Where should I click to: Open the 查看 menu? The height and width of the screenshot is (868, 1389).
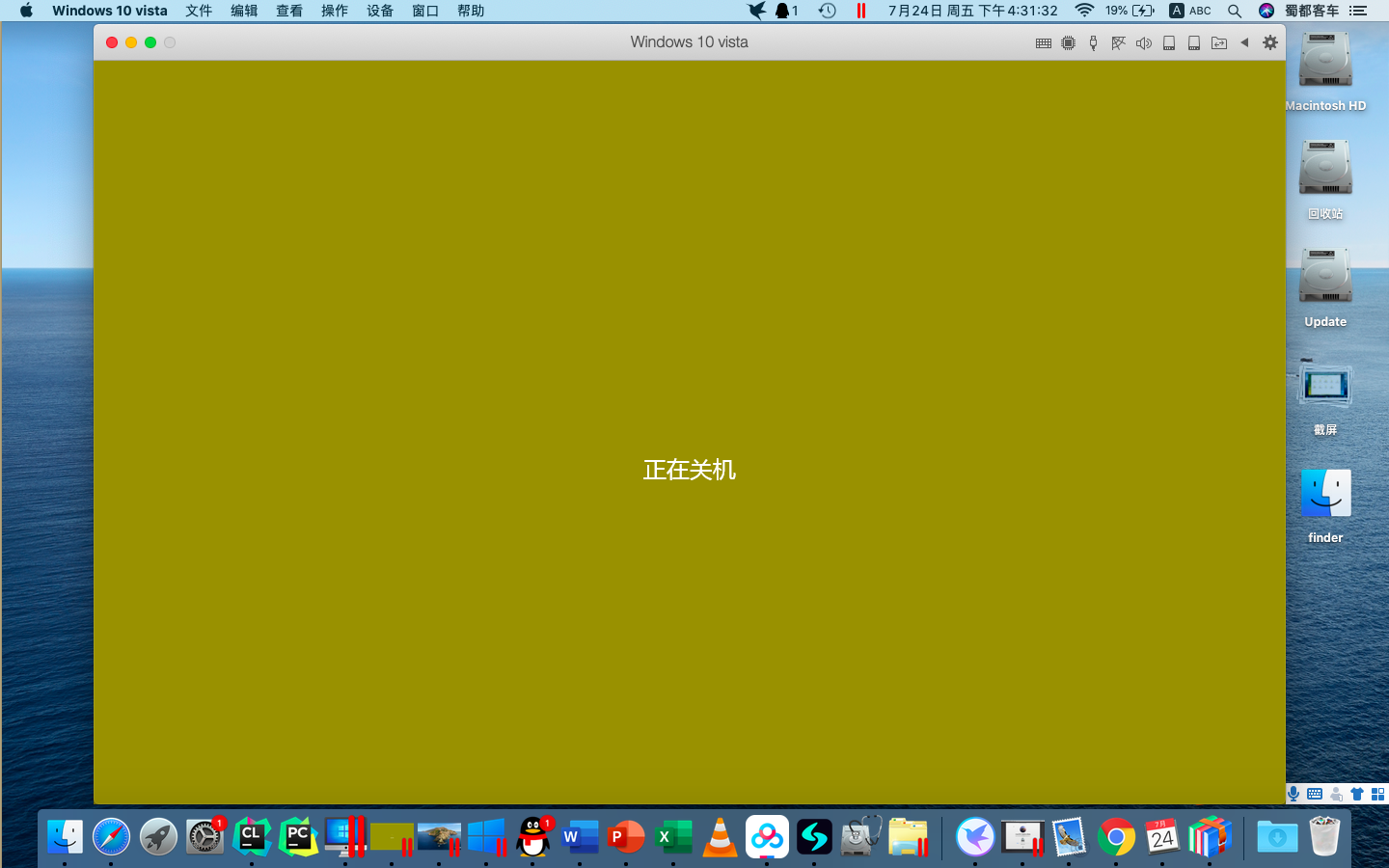click(288, 11)
